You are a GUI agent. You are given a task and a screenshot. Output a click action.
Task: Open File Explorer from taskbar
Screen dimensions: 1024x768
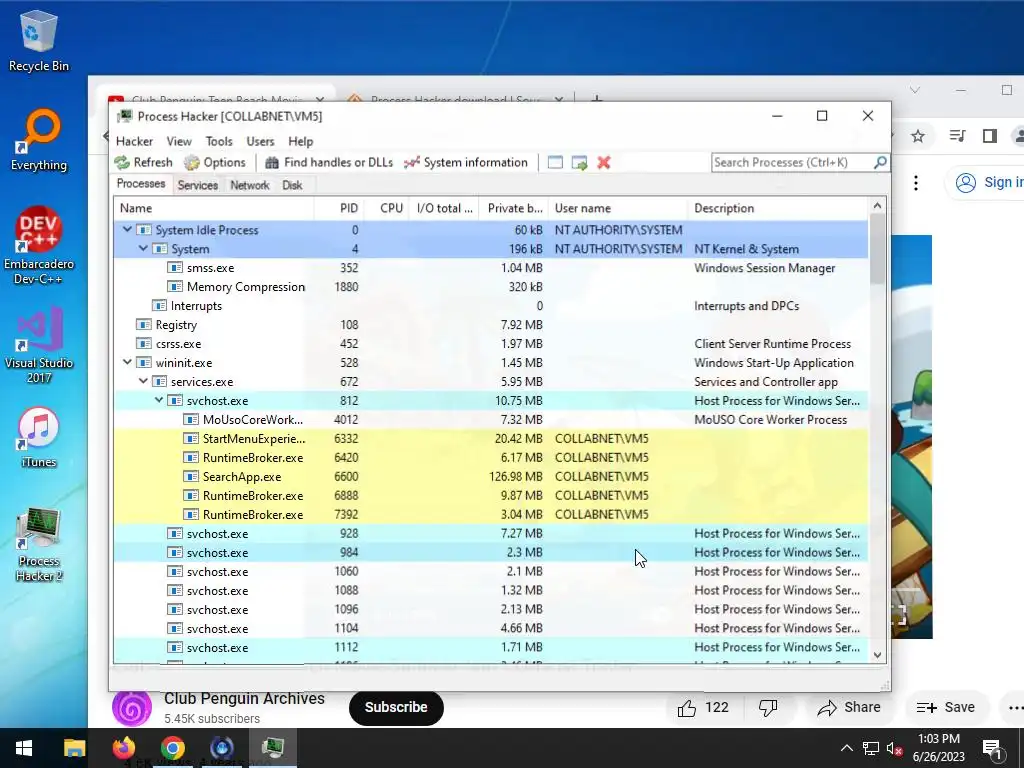coord(74,748)
